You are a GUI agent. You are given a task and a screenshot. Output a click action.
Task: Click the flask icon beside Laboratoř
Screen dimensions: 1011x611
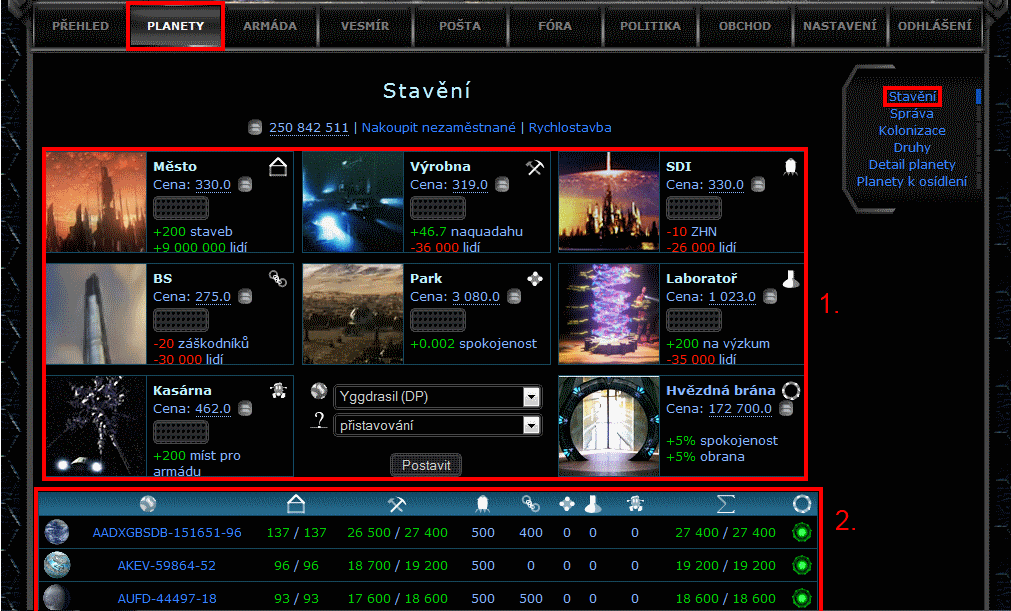point(791,280)
